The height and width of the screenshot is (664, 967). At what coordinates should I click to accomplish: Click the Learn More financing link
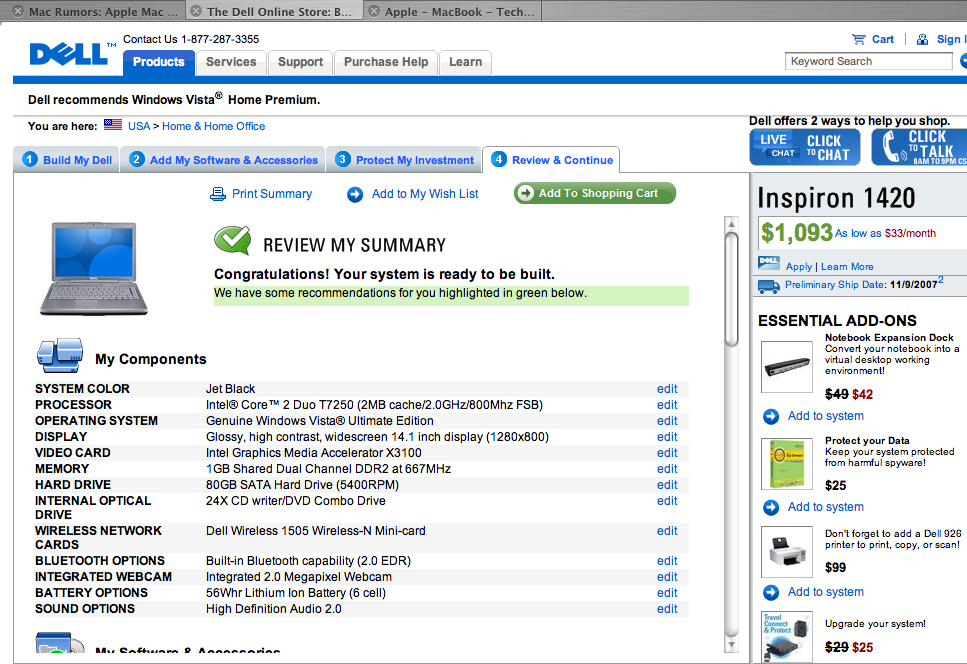847,267
